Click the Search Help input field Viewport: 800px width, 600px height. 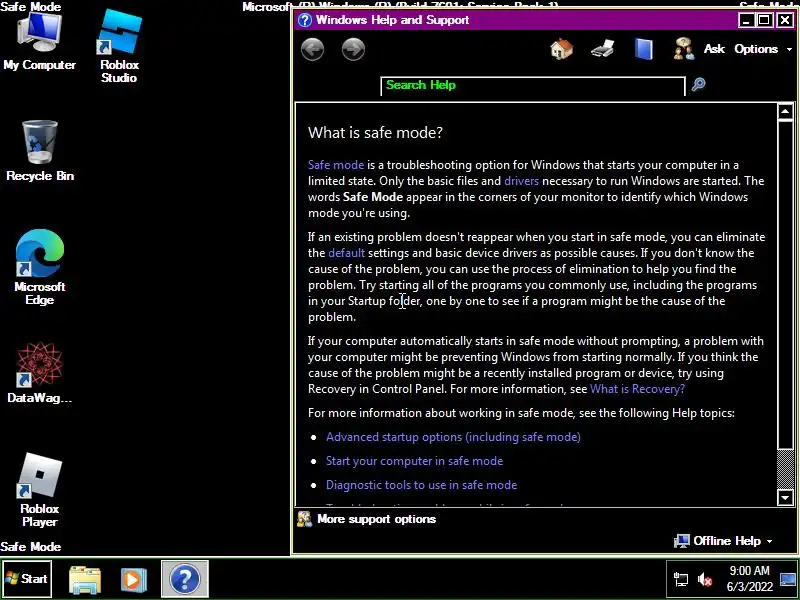click(x=533, y=86)
